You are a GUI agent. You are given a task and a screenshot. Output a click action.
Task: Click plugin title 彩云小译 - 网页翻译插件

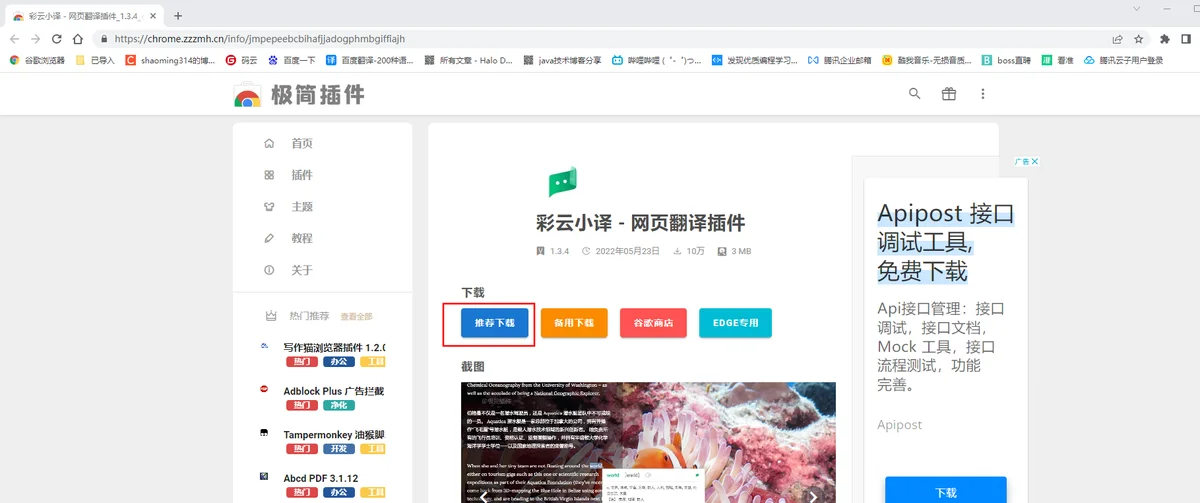click(640, 222)
